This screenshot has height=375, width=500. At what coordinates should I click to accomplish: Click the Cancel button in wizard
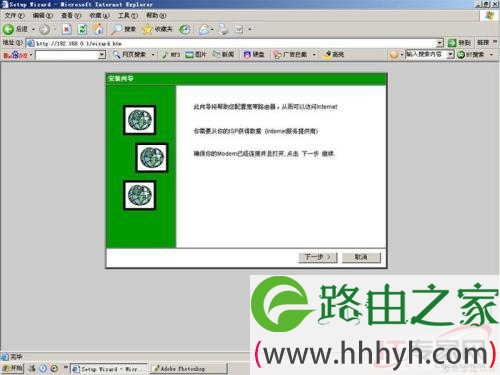(361, 257)
